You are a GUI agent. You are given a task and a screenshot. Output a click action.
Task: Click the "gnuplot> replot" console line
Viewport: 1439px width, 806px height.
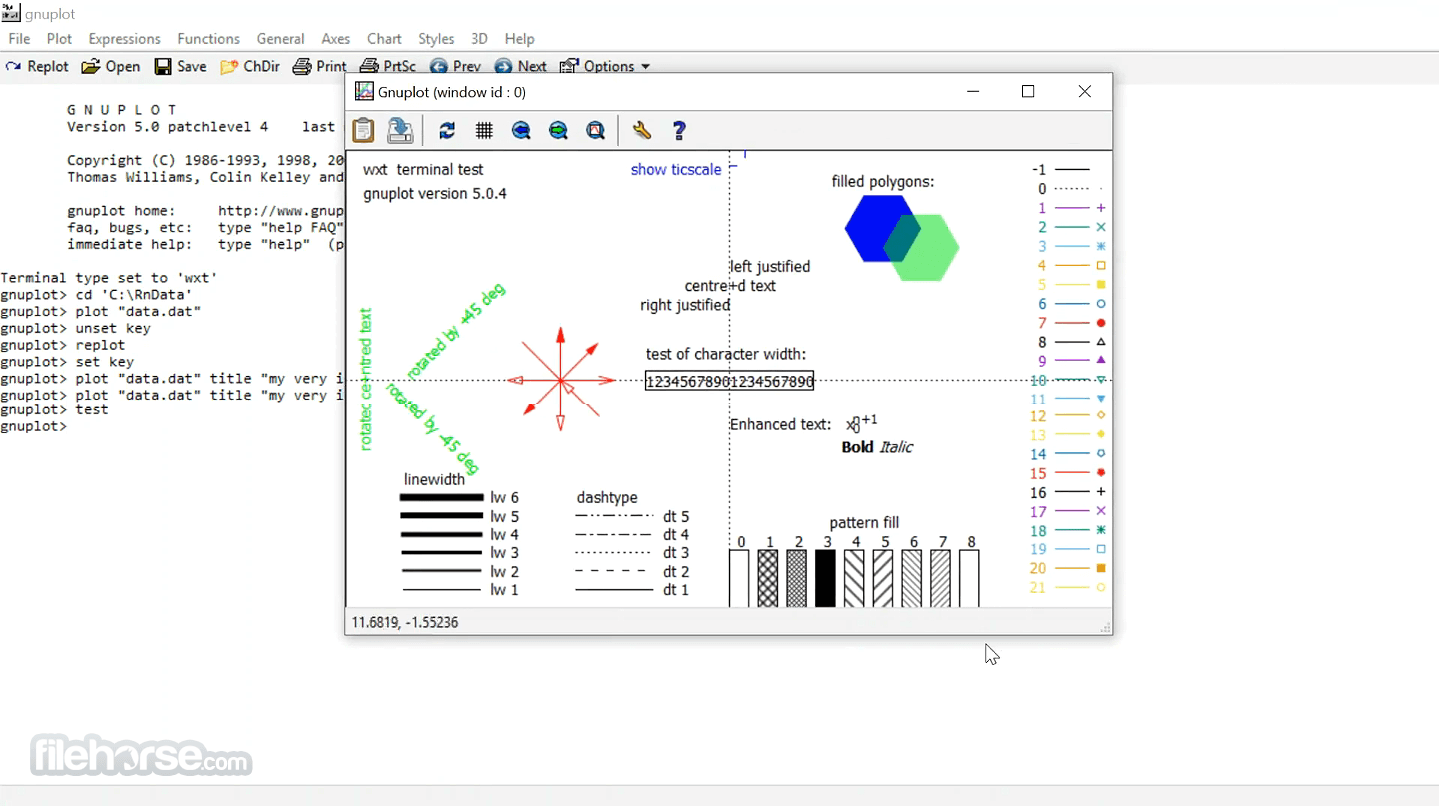point(63,346)
